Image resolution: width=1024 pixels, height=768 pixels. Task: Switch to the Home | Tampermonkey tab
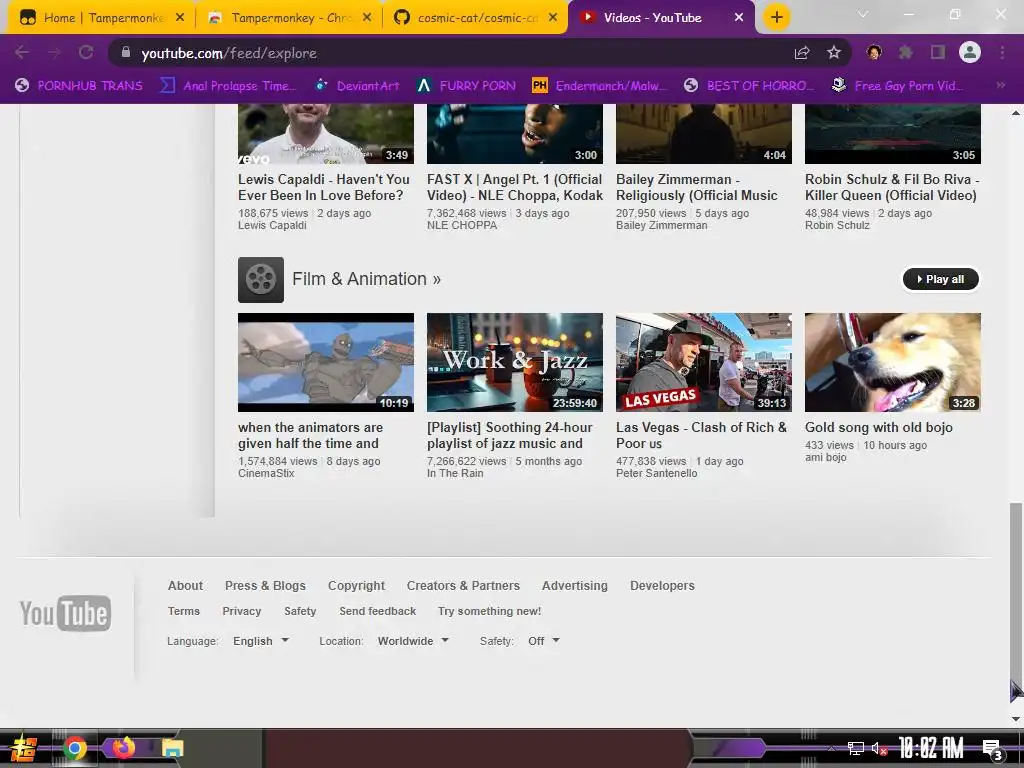[101, 18]
